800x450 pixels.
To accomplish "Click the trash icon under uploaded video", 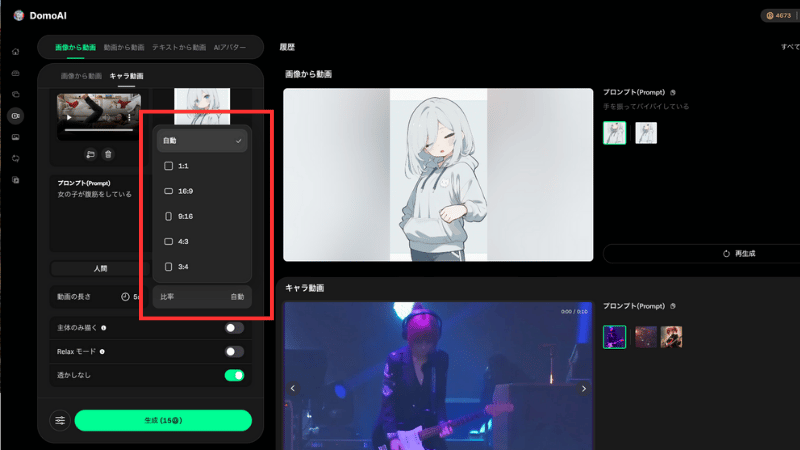I will tap(108, 154).
